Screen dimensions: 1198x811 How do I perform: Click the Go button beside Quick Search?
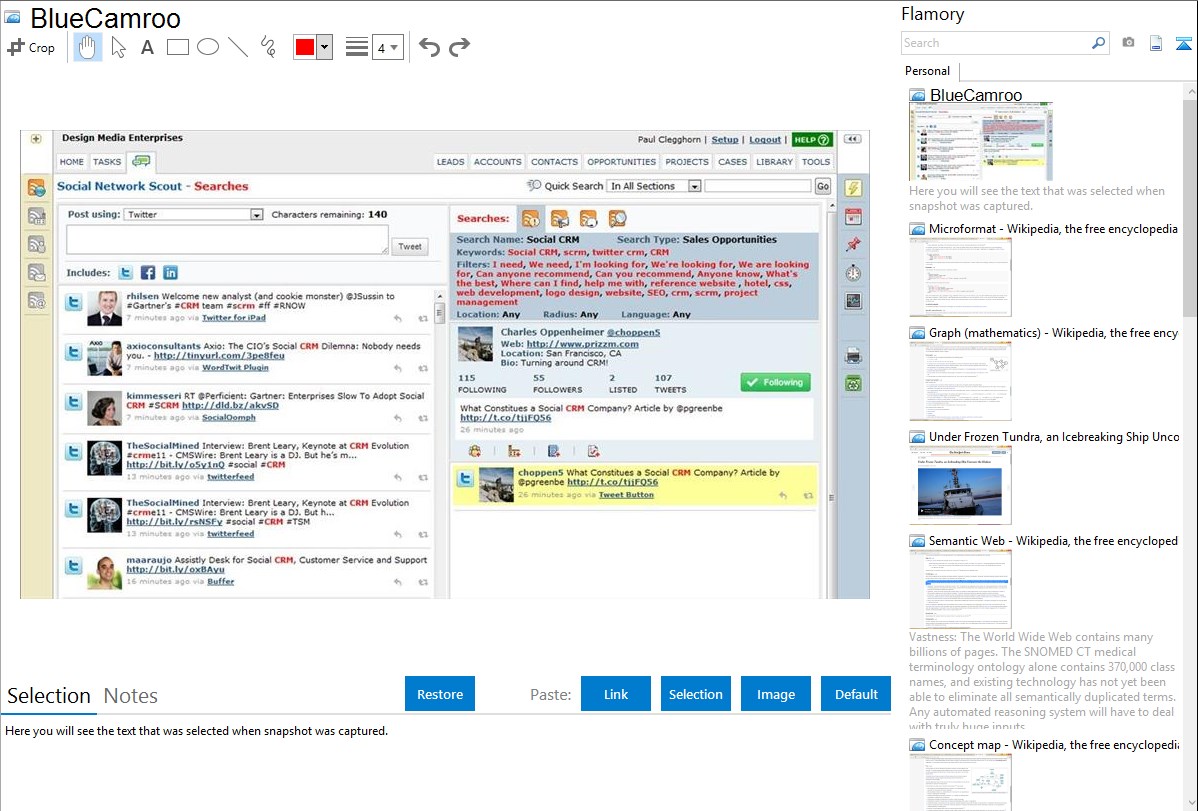point(823,186)
